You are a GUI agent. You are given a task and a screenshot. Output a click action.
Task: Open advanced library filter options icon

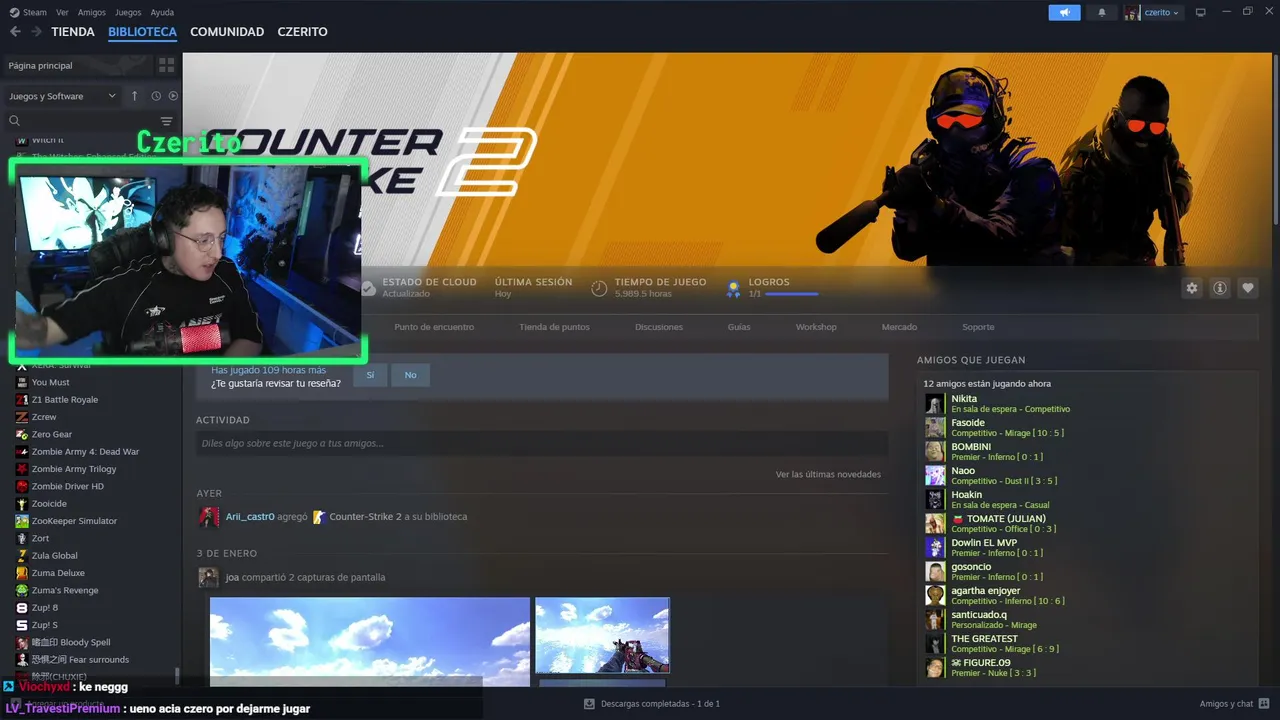pyautogui.click(x=167, y=121)
